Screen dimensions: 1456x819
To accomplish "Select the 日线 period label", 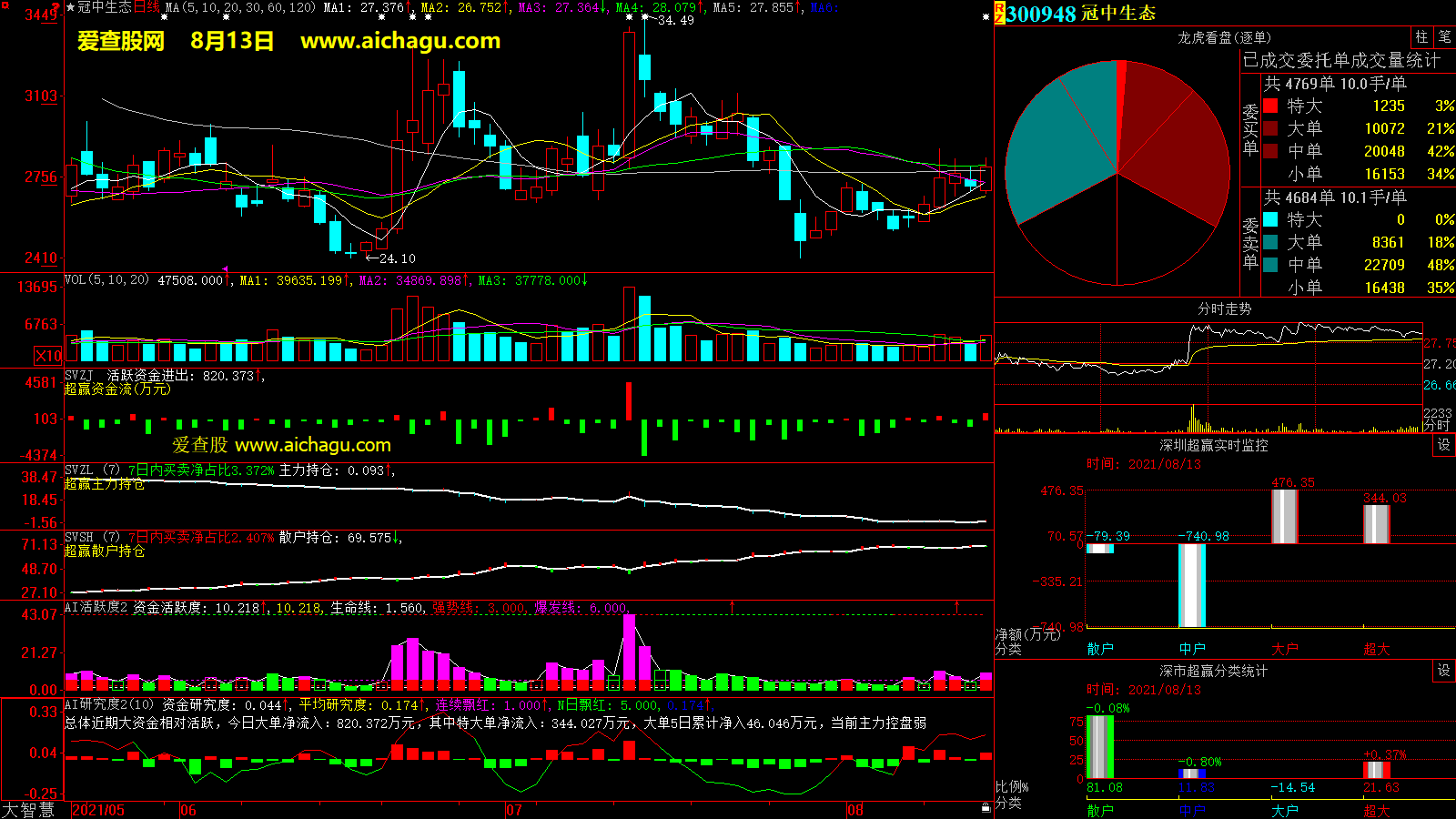I will click(x=147, y=7).
